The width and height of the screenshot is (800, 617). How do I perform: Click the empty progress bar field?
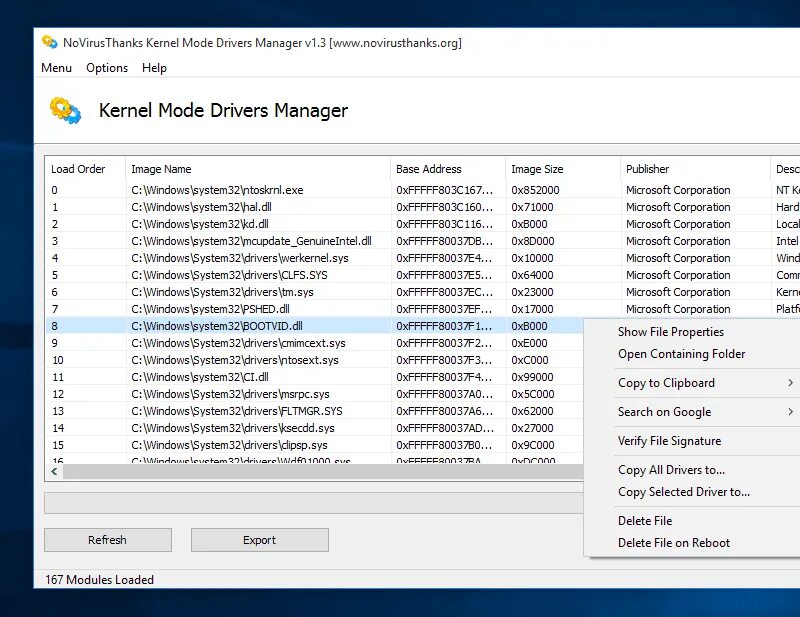314,503
